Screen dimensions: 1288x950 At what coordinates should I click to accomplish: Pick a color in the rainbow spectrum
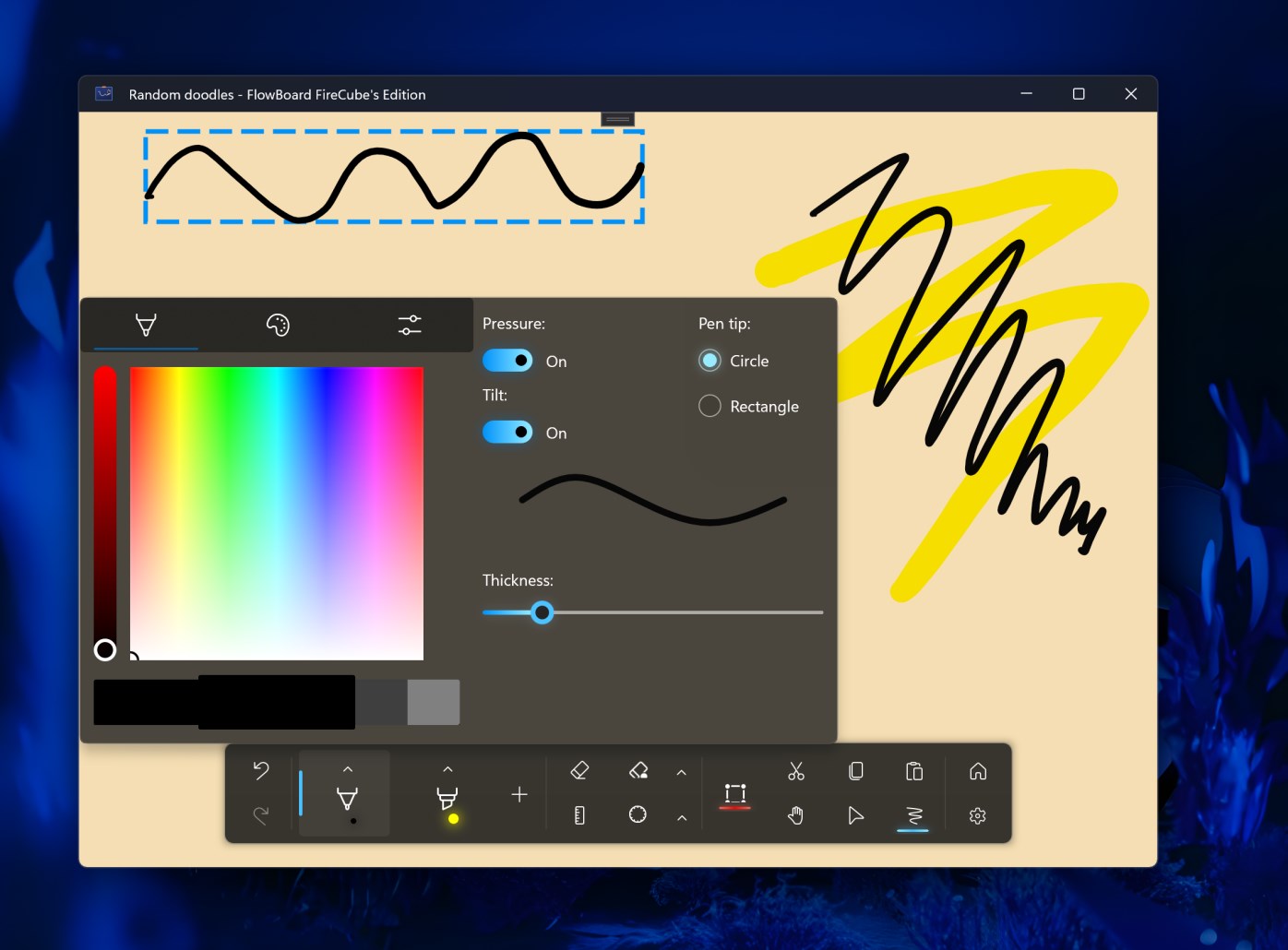(x=277, y=514)
